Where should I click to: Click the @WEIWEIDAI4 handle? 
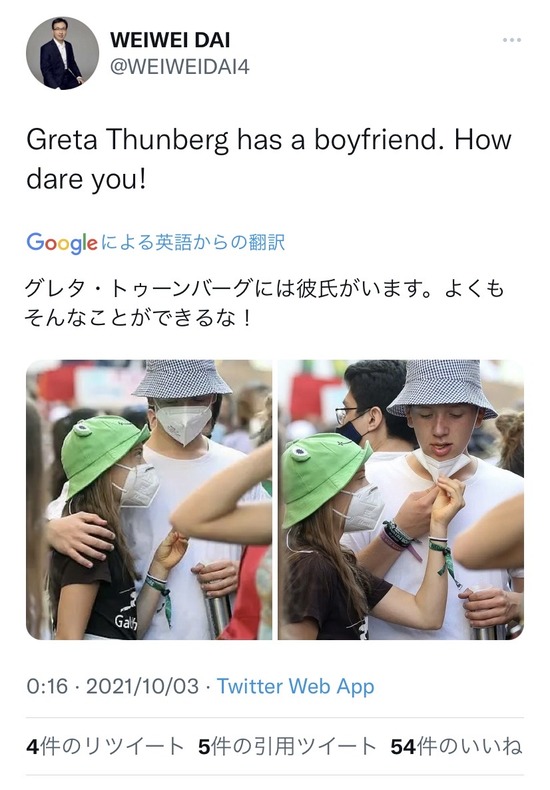(x=180, y=67)
